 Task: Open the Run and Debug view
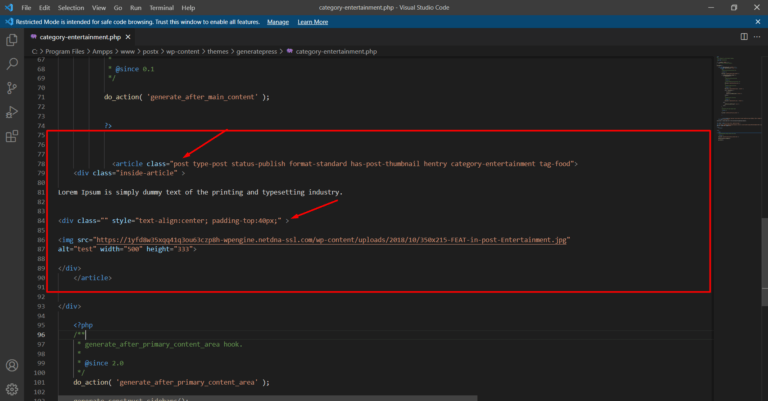click(x=12, y=112)
